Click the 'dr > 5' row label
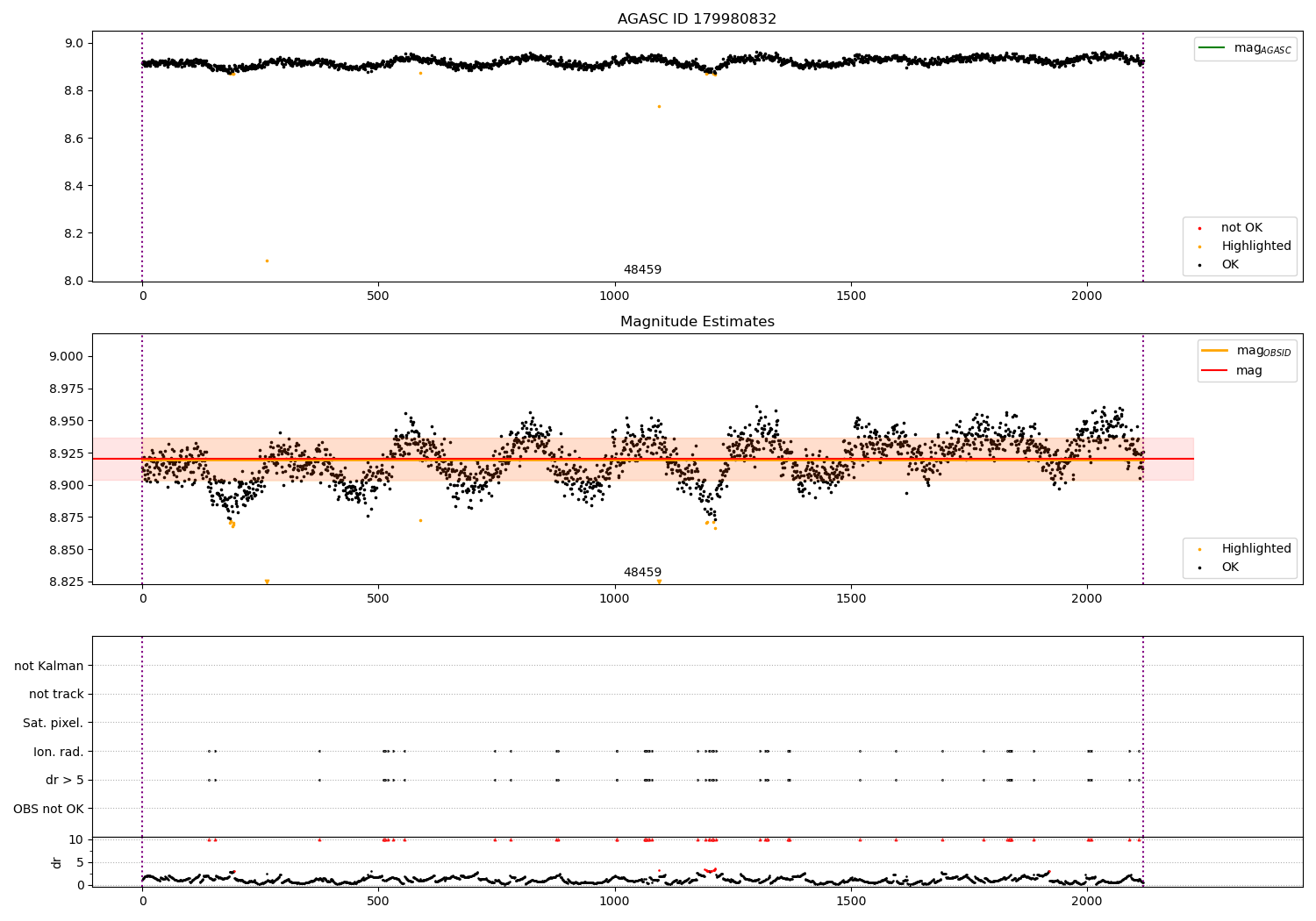The image size is (1316, 921). tap(65, 780)
